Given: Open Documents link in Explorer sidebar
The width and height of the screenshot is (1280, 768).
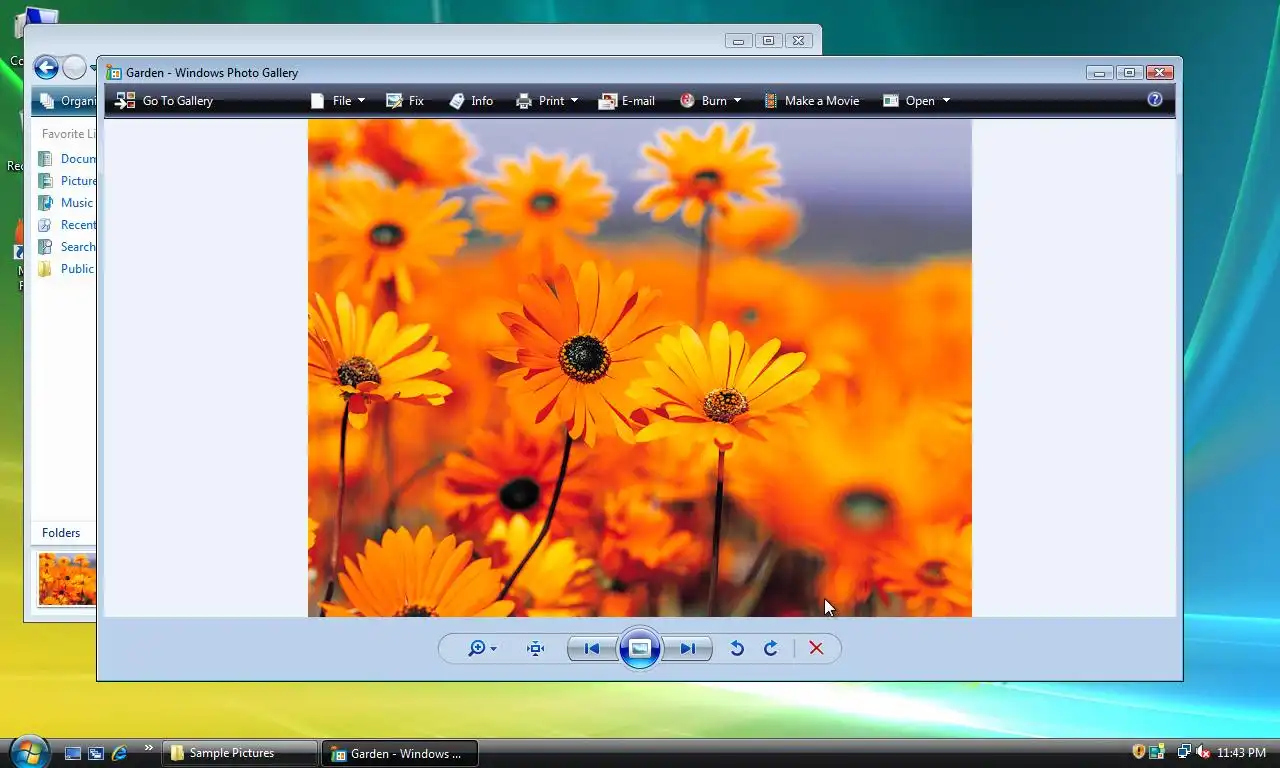Looking at the screenshot, I should [x=78, y=158].
